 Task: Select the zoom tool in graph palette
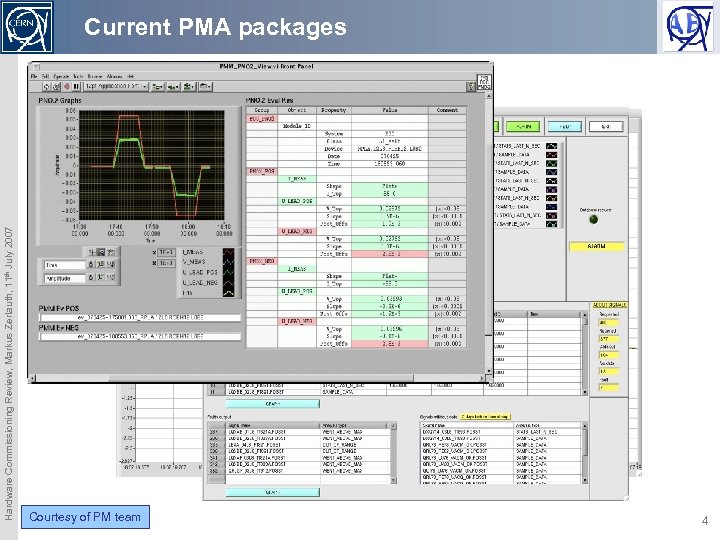click(101, 252)
